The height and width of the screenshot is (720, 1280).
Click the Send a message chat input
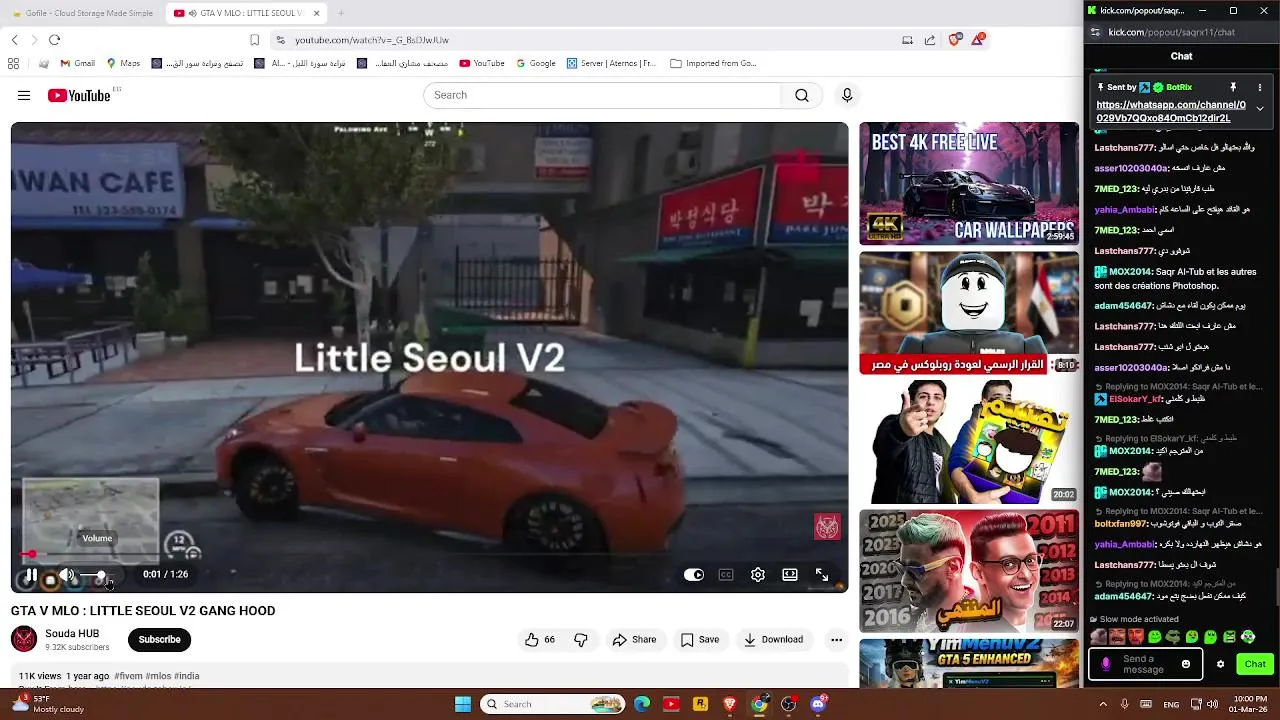(1145, 664)
